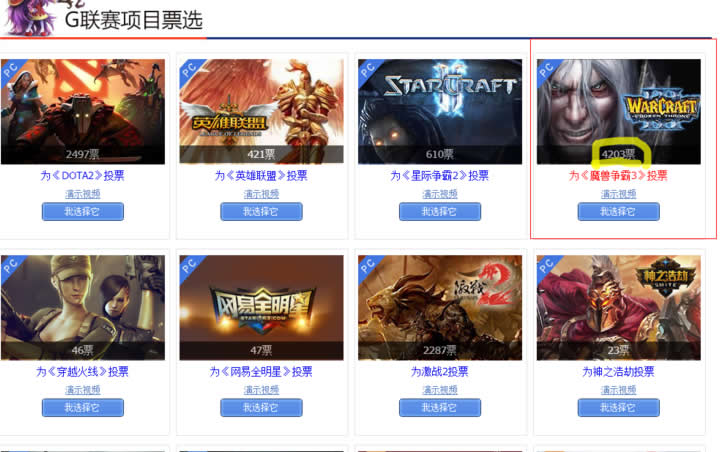This screenshot has width=720, height=452.
Task: Open the 演示视频 link for 星际争霸2
Action: (x=440, y=194)
